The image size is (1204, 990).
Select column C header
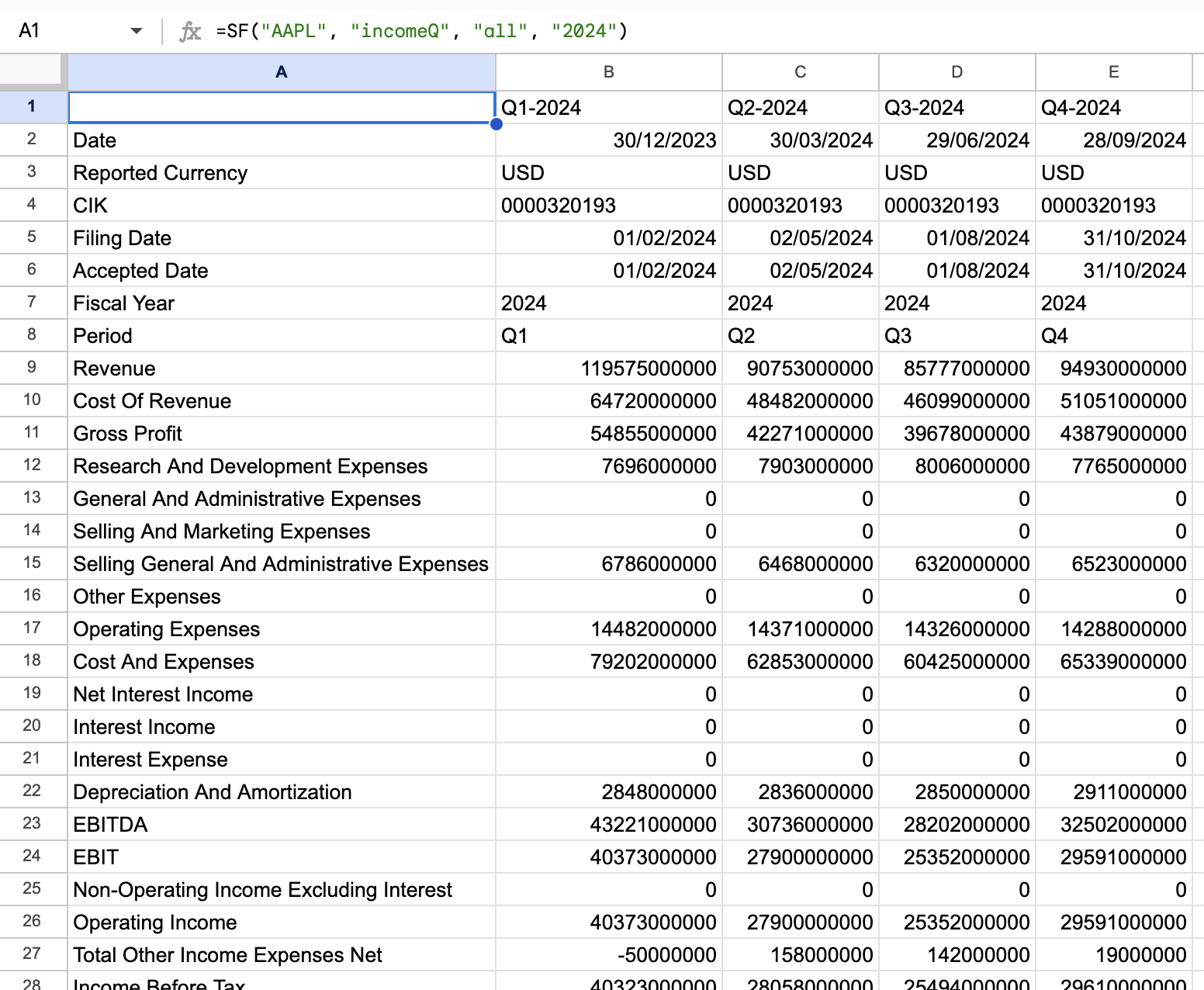pos(801,72)
